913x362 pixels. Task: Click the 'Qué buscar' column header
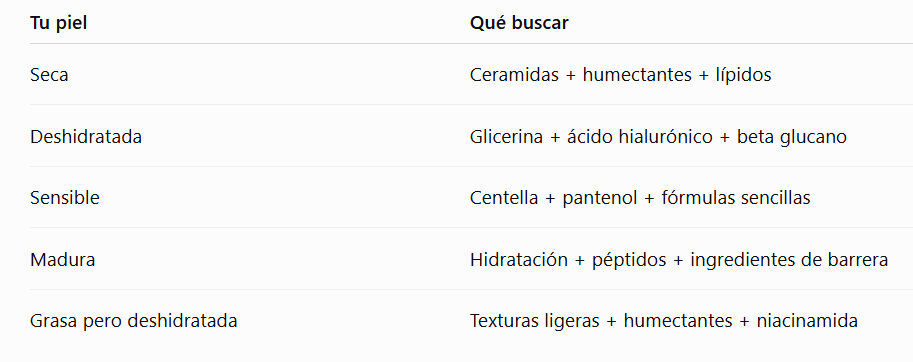click(519, 23)
